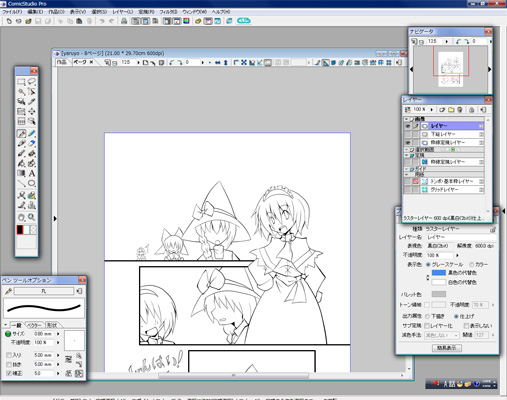Open size arrow next to 0.80 mm
The height and width of the screenshot is (400, 507).
[x=58, y=334]
